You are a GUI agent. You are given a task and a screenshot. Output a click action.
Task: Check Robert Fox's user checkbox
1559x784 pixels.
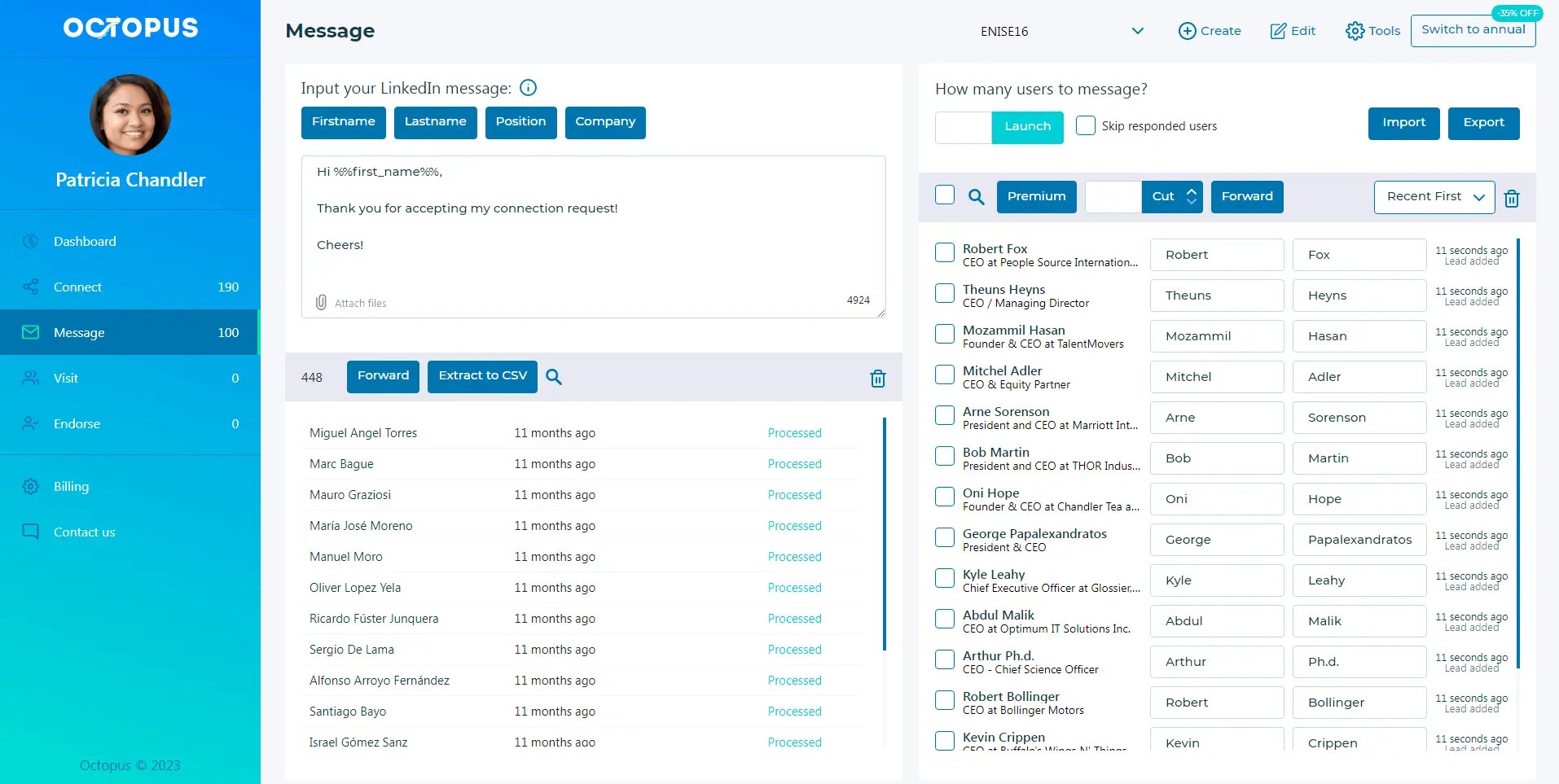[944, 252]
